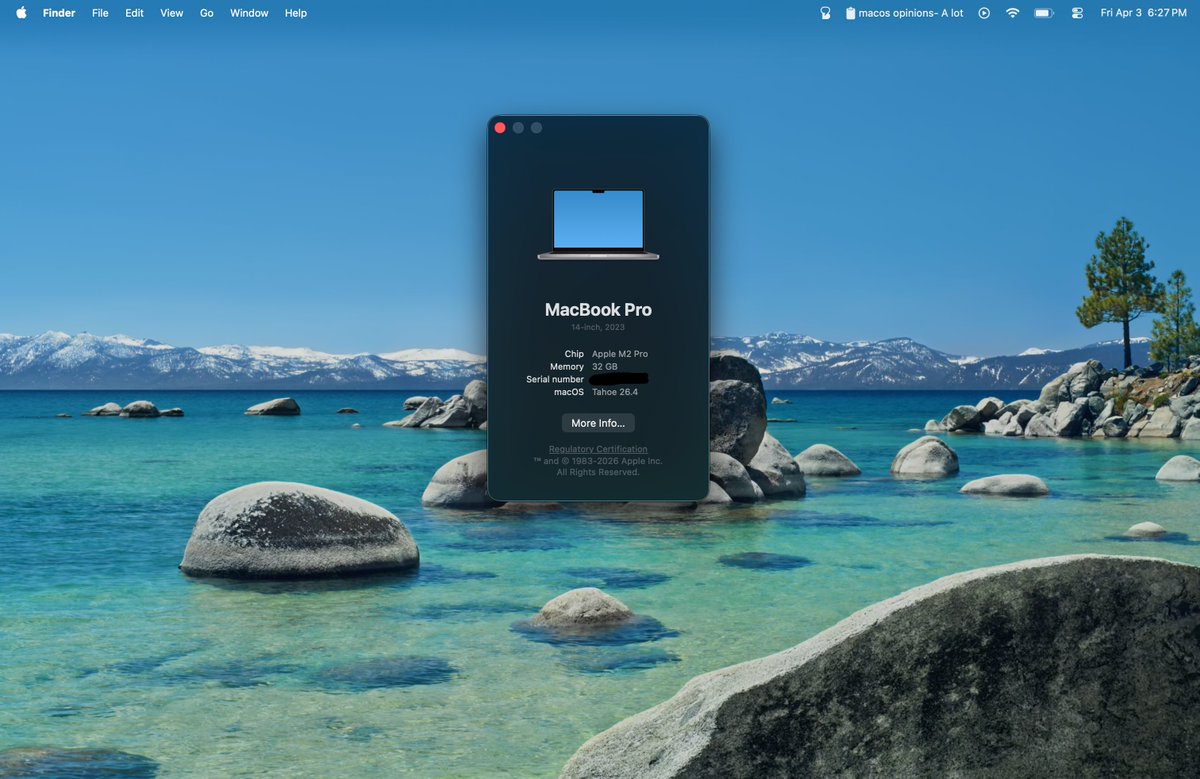Click the 32 GB memory value

point(605,367)
